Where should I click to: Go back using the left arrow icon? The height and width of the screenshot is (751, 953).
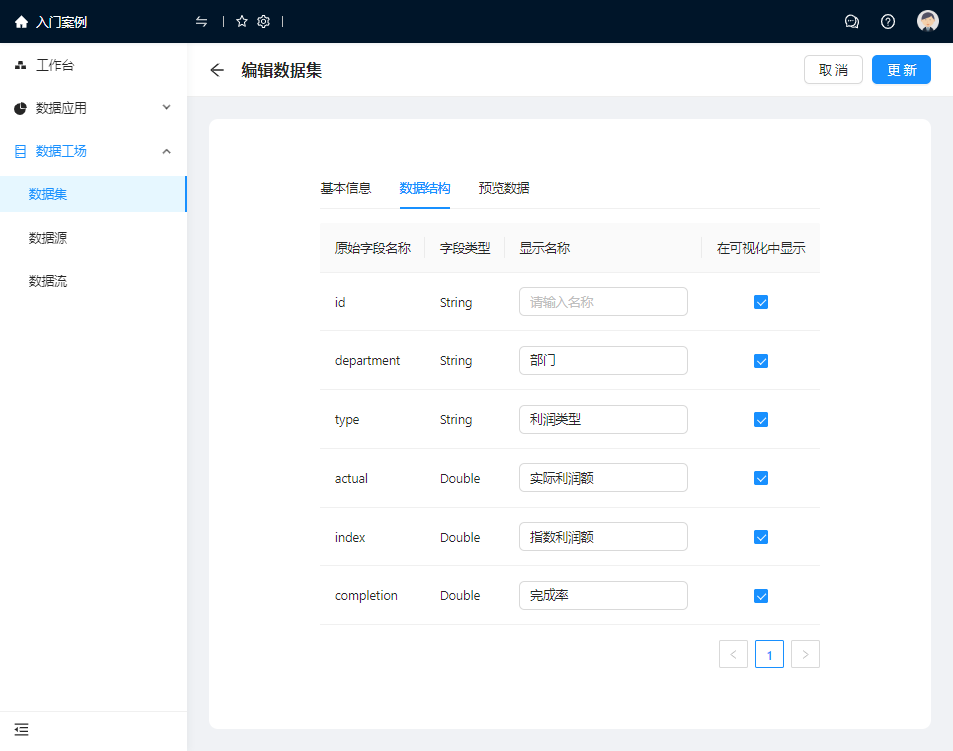217,70
